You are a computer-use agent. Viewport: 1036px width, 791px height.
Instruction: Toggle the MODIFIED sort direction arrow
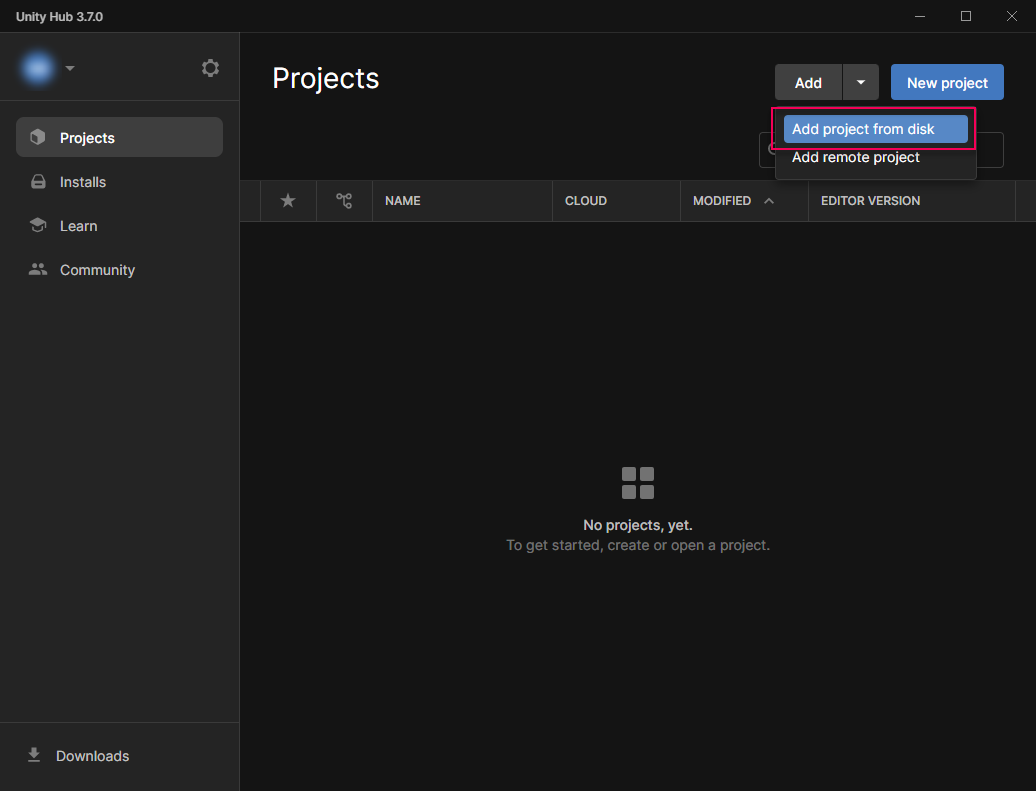[768, 201]
